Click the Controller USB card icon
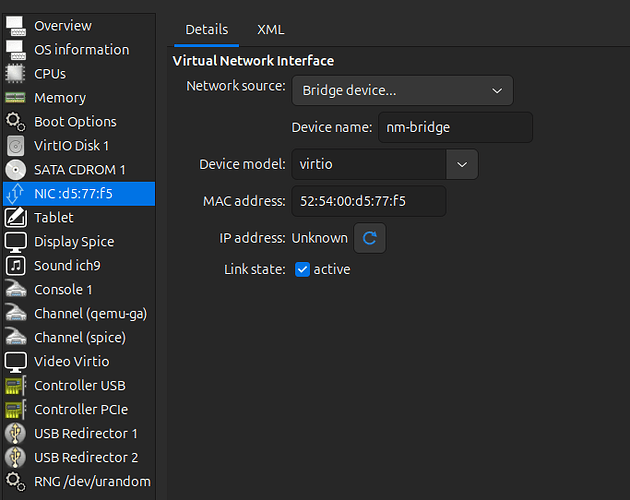Viewport: 630px width, 500px height. click(16, 385)
